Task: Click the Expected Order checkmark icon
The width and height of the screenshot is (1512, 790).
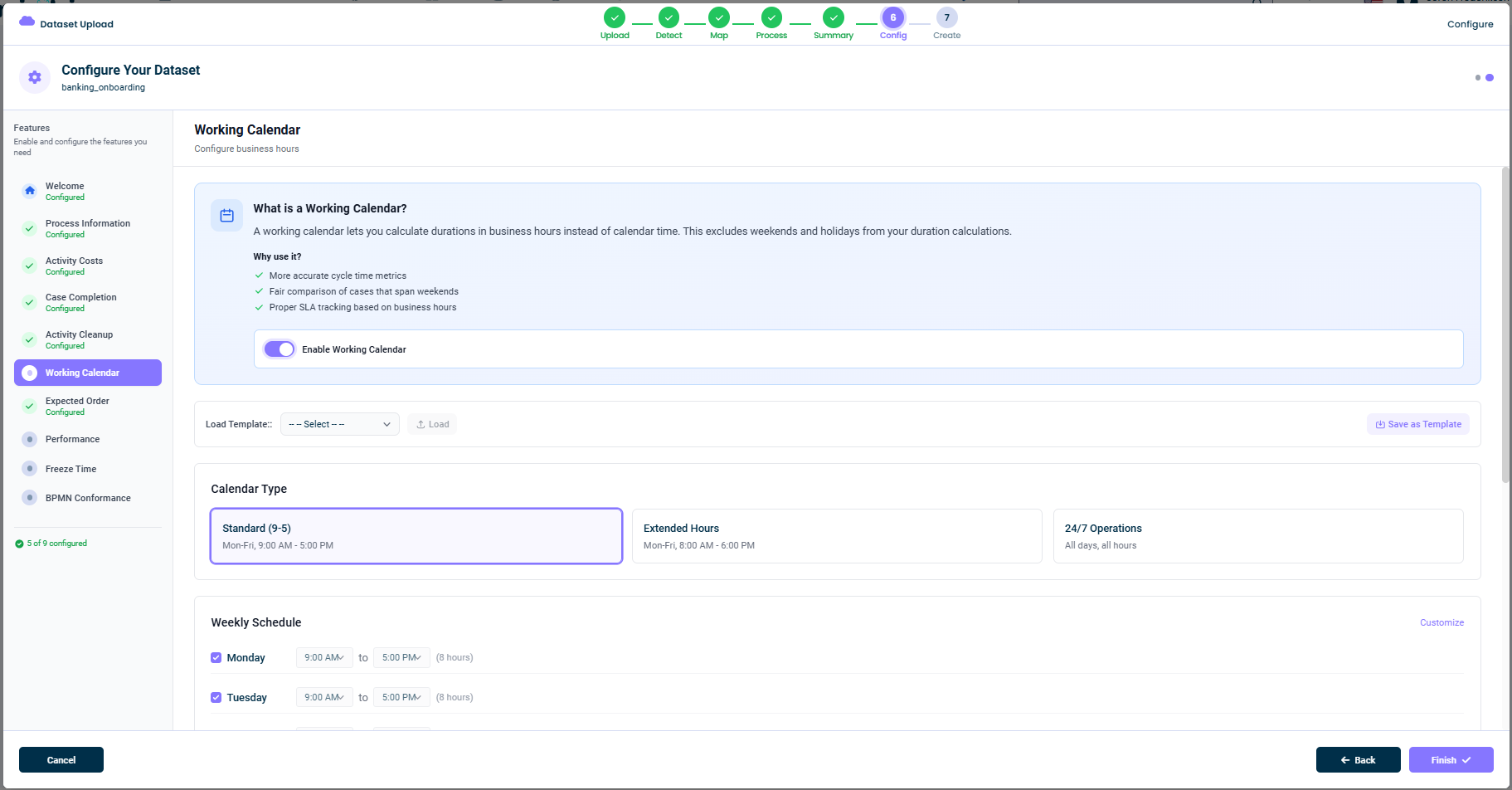Action: [30, 406]
